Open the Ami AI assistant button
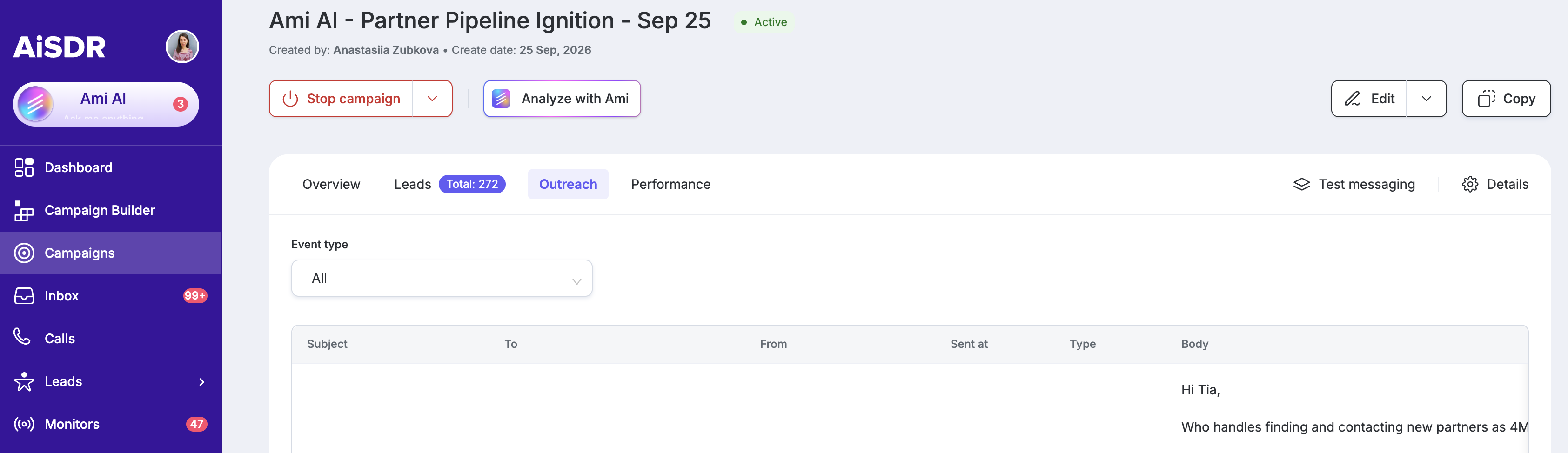Screen dimensions: 1568x453 [106, 104]
